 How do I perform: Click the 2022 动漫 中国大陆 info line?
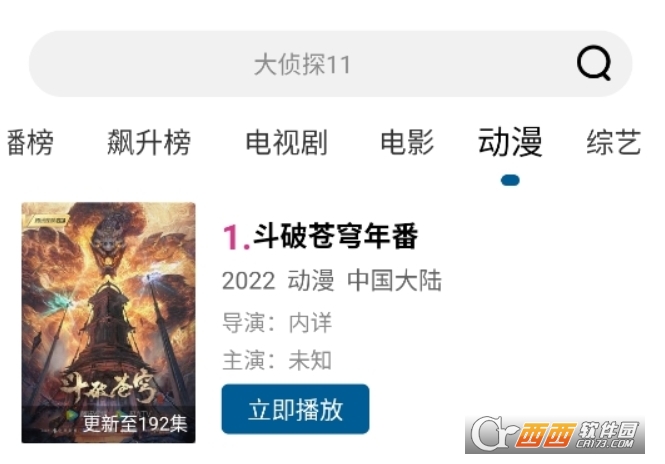click(332, 281)
